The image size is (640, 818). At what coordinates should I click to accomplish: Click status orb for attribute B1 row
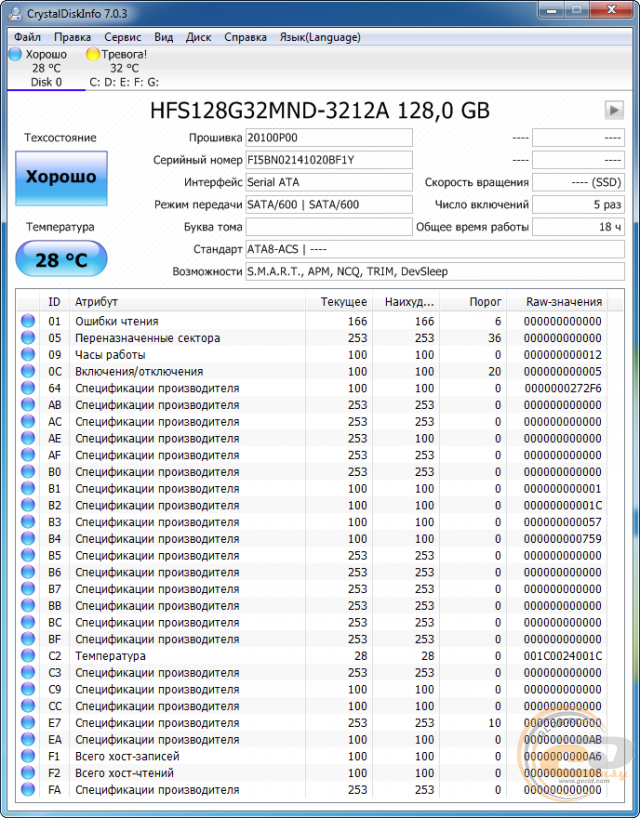click(x=28, y=488)
